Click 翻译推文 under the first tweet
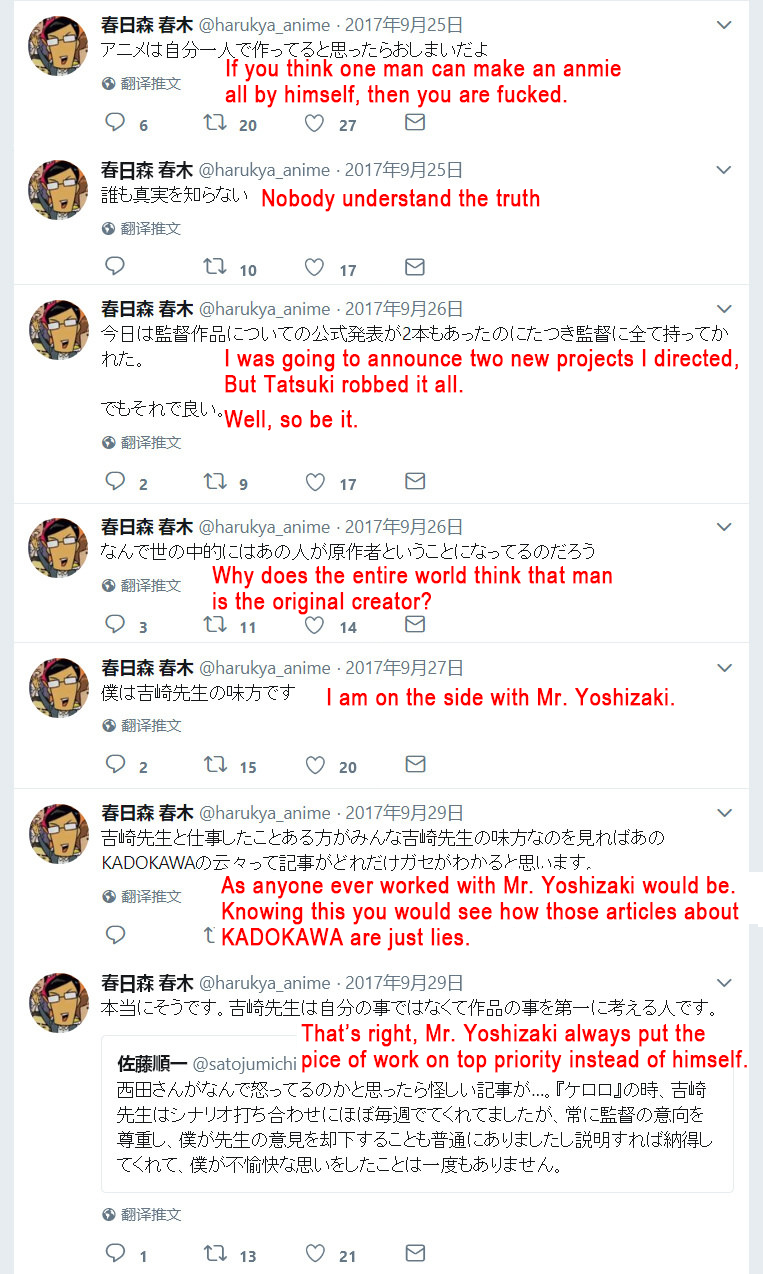This screenshot has height=1274, width=763. click(141, 84)
